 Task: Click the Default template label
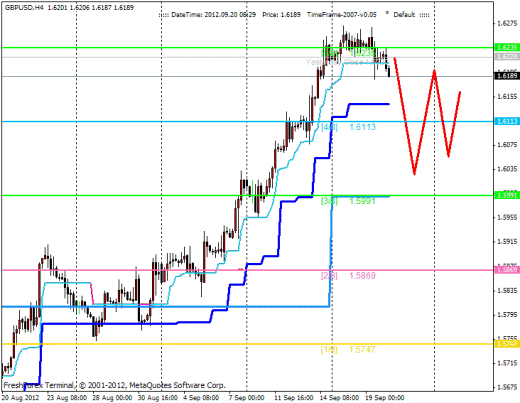pos(404,15)
